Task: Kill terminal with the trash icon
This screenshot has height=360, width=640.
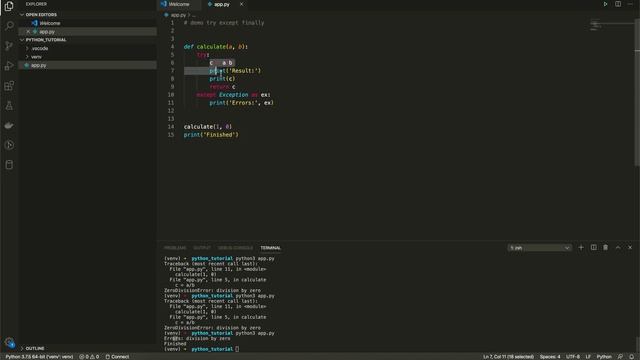Action: click(x=606, y=248)
